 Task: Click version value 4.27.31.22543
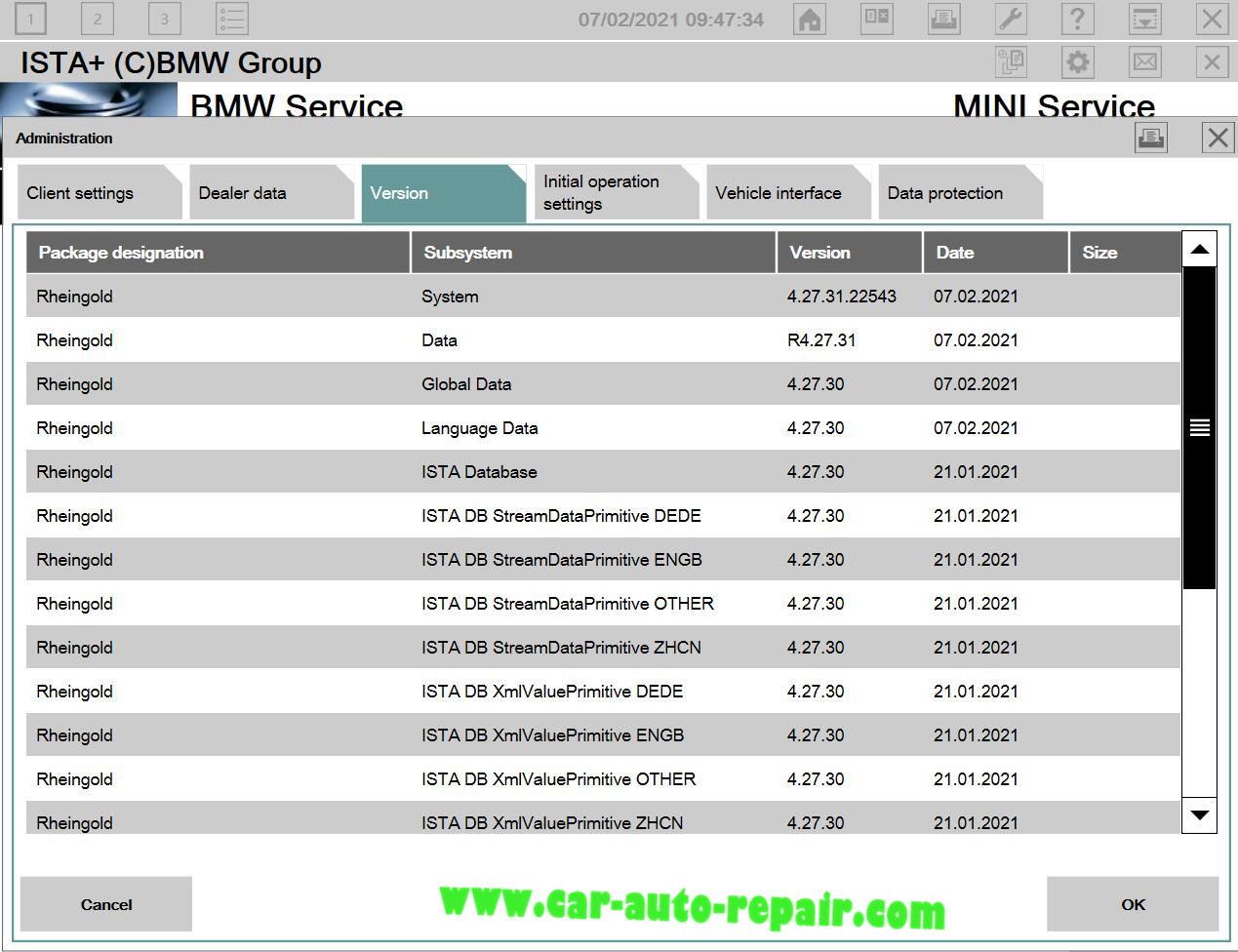pos(841,297)
